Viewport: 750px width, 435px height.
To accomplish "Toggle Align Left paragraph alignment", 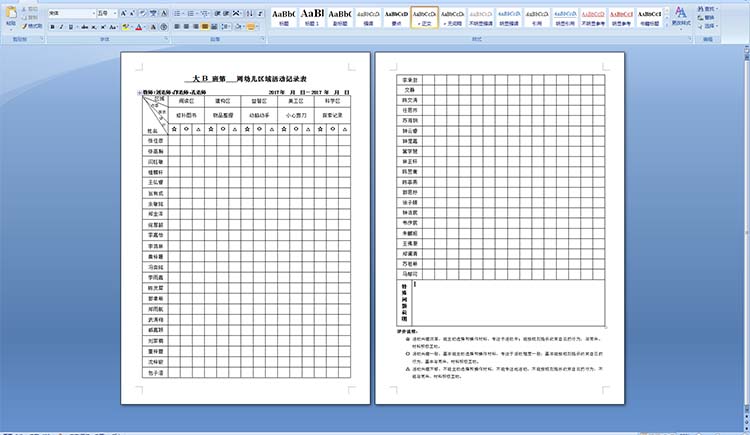I will [x=177, y=27].
